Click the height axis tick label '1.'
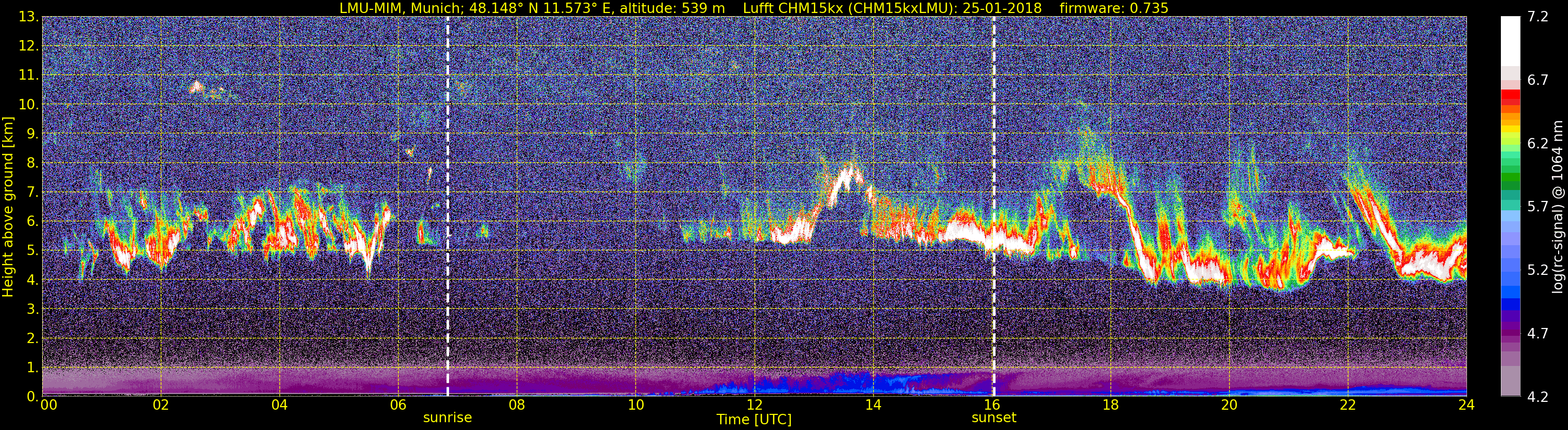 pyautogui.click(x=32, y=367)
